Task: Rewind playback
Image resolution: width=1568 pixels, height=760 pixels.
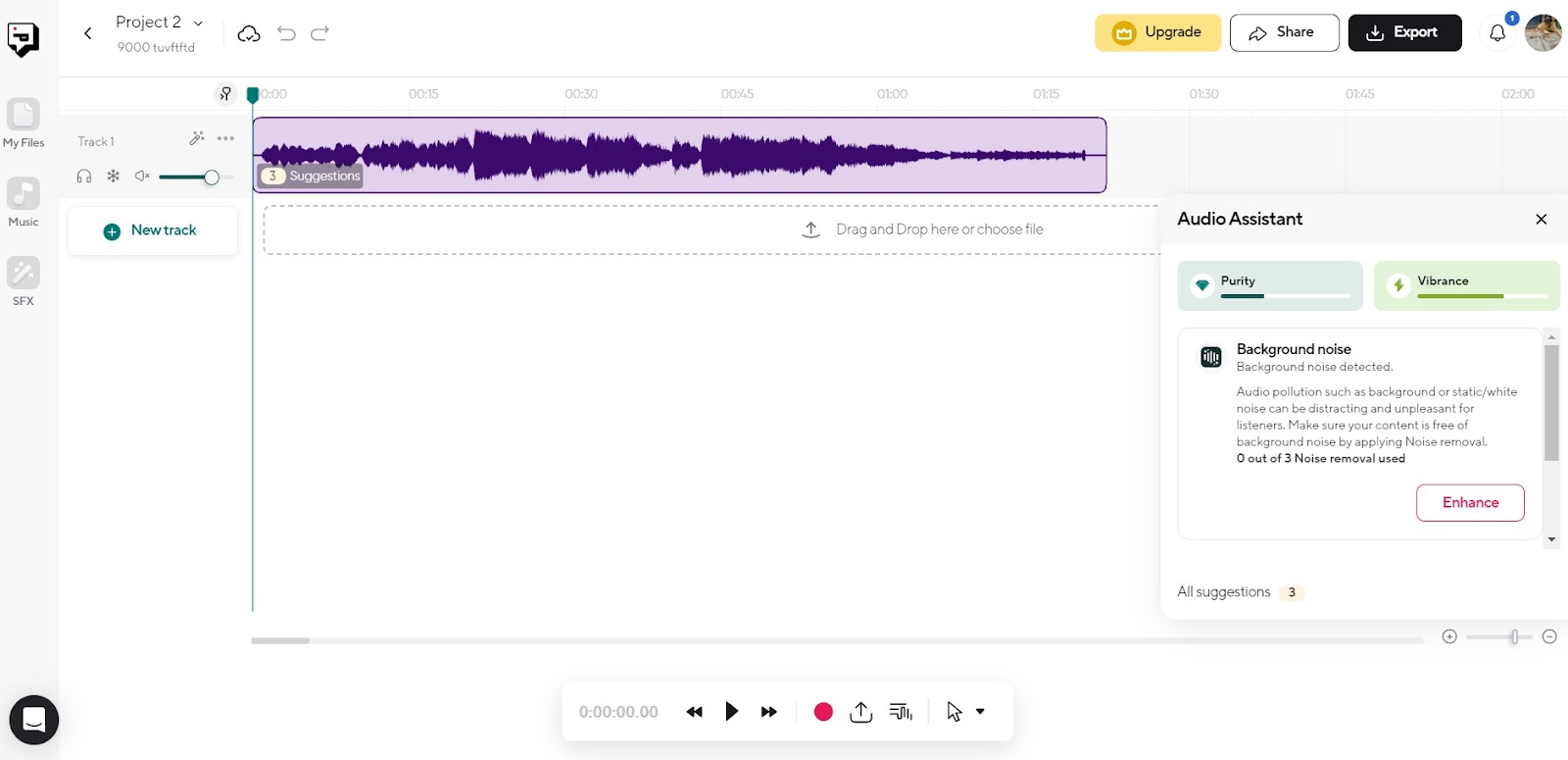Action: pos(694,712)
